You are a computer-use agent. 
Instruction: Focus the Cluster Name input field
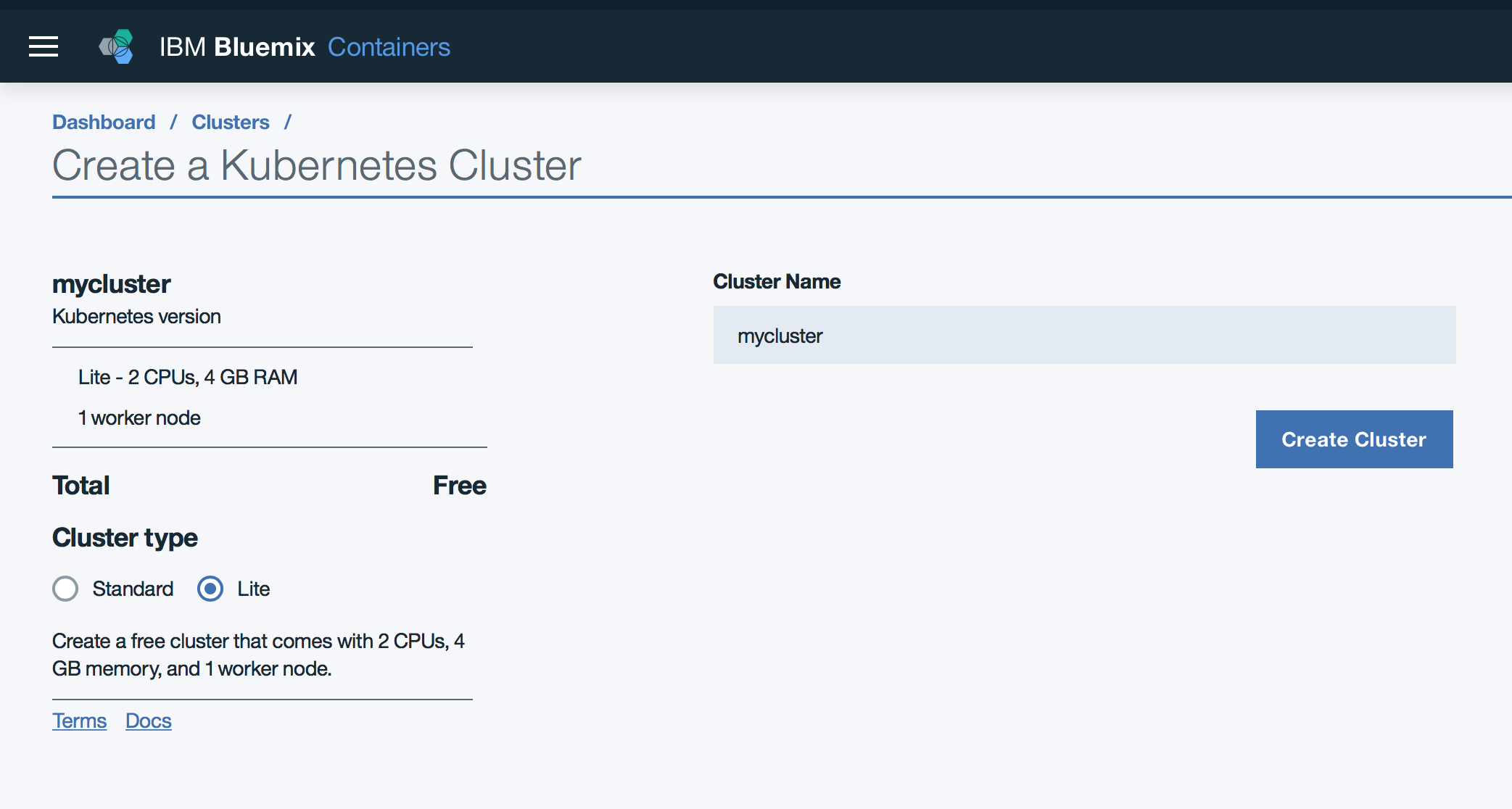(x=1083, y=335)
